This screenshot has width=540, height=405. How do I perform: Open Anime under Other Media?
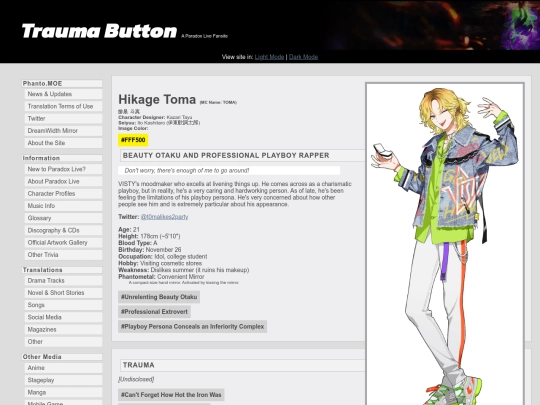point(63,368)
